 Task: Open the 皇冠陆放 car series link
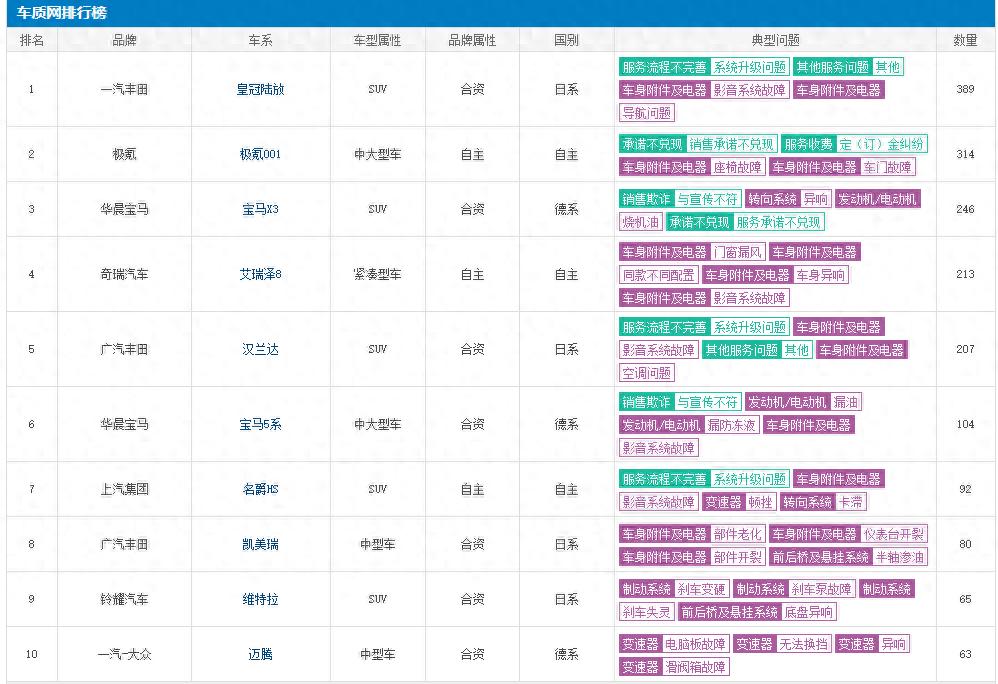click(x=260, y=89)
